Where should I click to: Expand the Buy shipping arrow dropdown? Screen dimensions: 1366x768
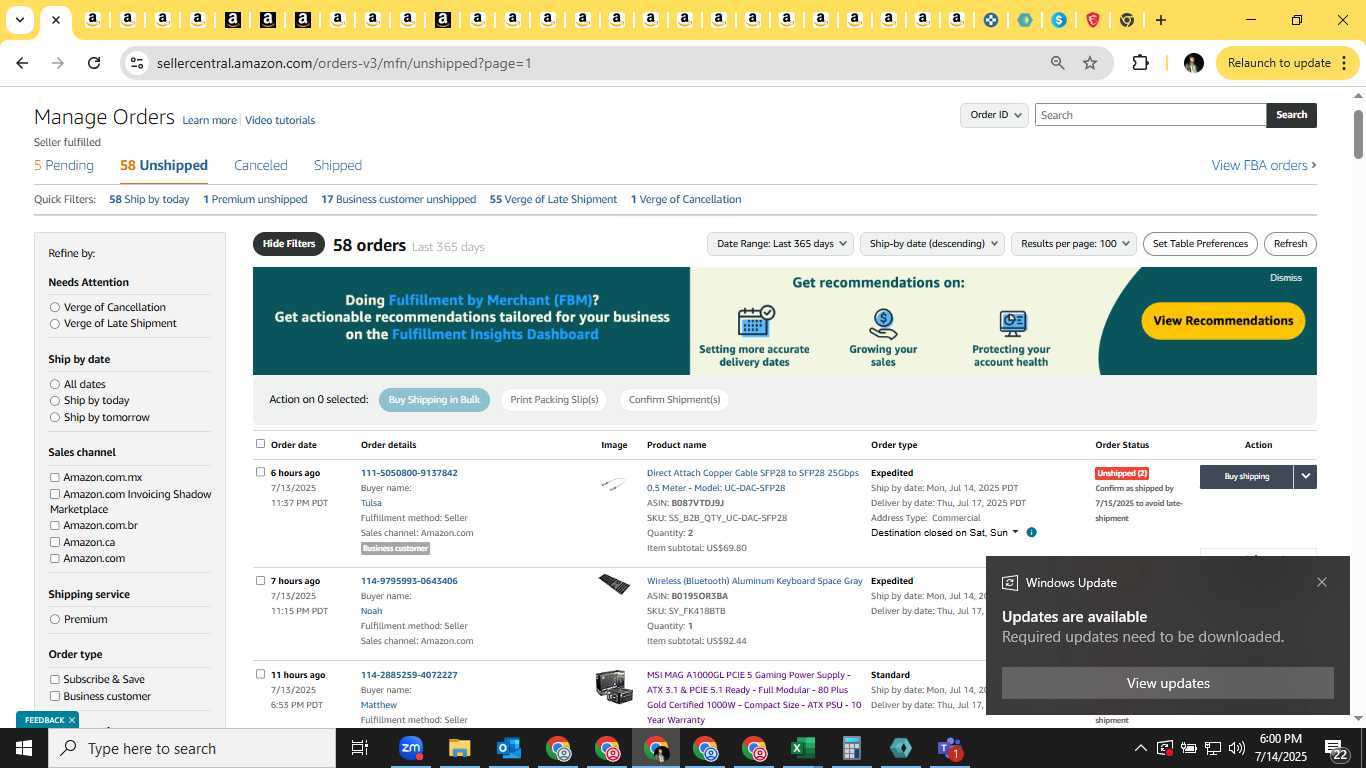(x=1305, y=477)
